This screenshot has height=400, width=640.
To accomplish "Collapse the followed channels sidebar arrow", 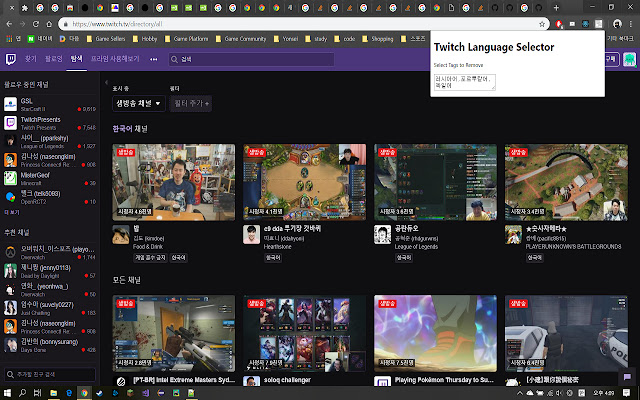I will tap(106, 82).
